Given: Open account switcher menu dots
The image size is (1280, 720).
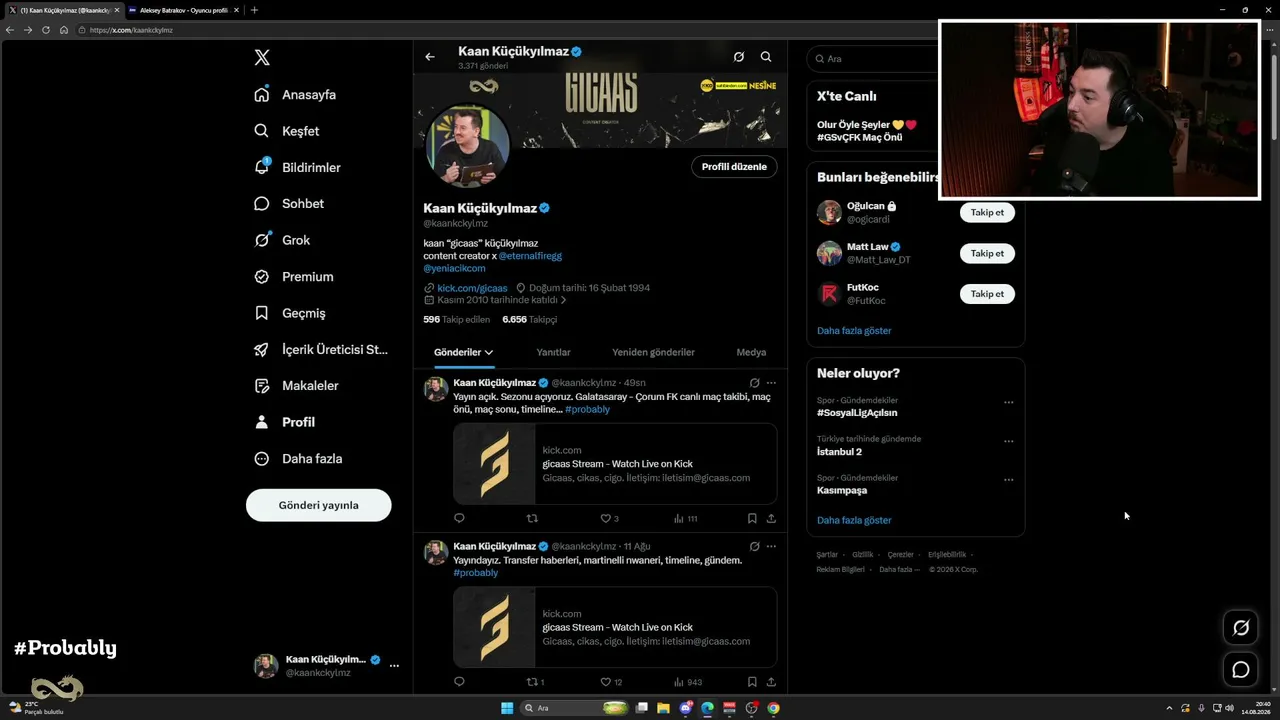Looking at the screenshot, I should coord(394,666).
